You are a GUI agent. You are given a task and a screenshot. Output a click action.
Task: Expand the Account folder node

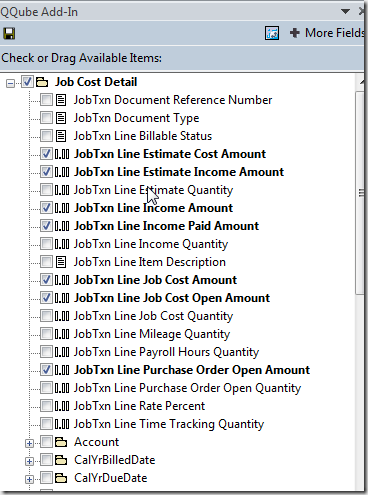(29, 443)
